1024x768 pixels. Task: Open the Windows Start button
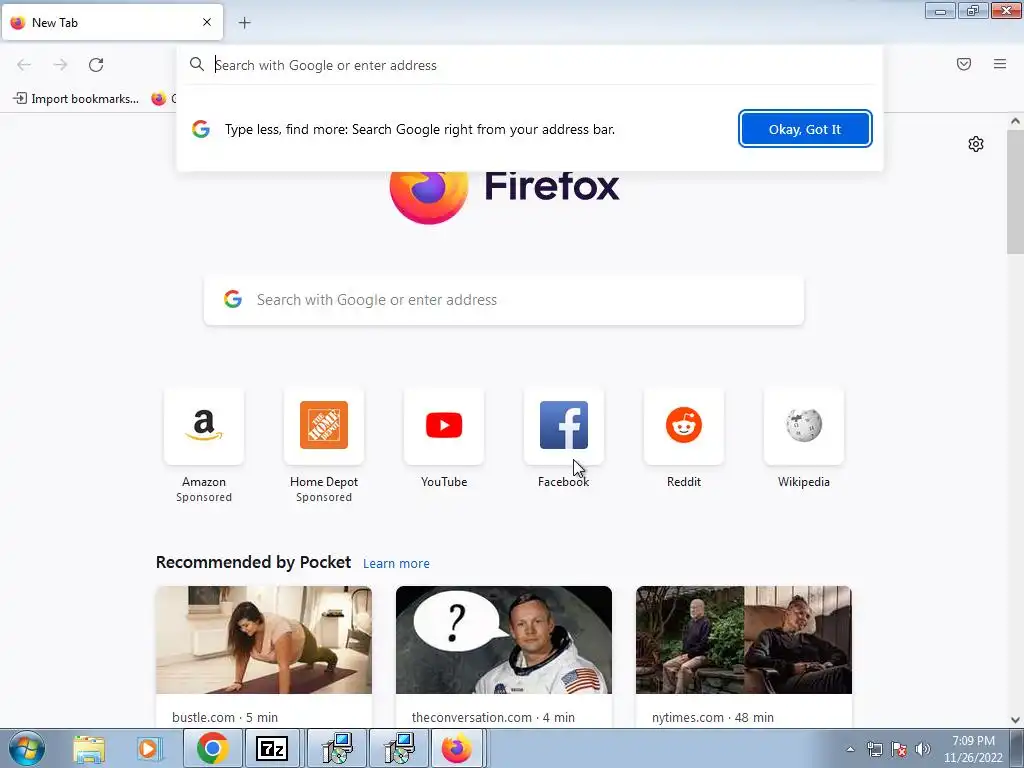pyautogui.click(x=27, y=748)
